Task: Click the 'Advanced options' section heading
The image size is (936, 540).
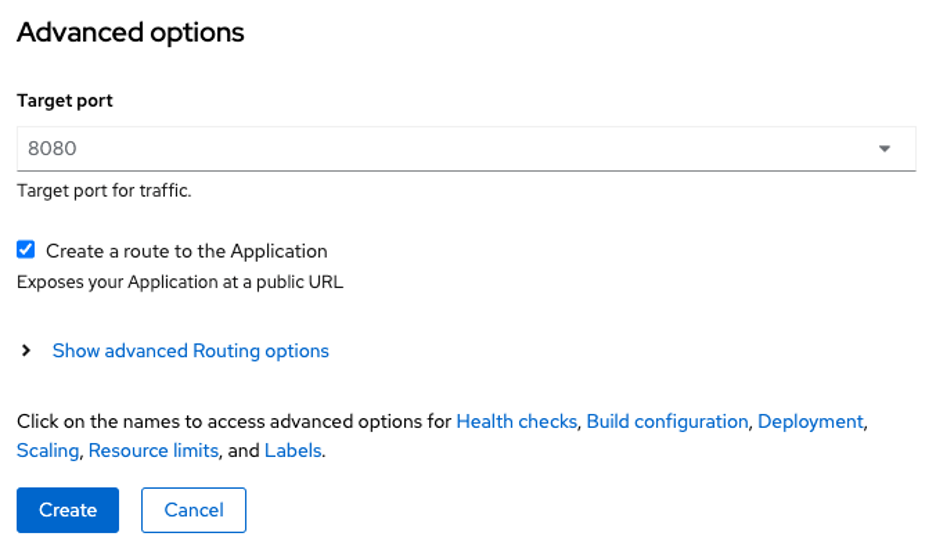Action: tap(130, 32)
